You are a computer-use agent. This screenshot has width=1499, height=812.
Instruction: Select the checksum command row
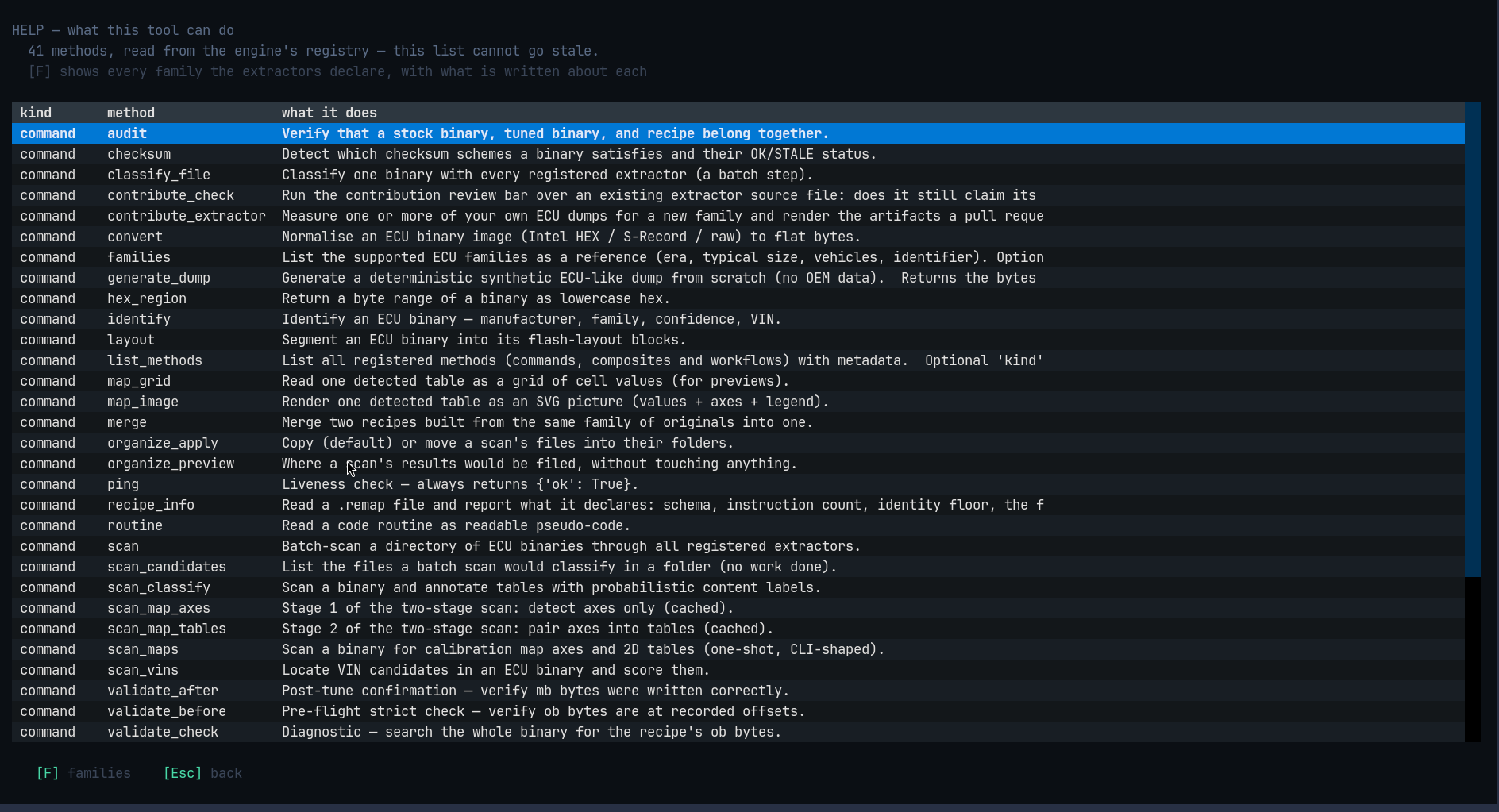[738, 154]
